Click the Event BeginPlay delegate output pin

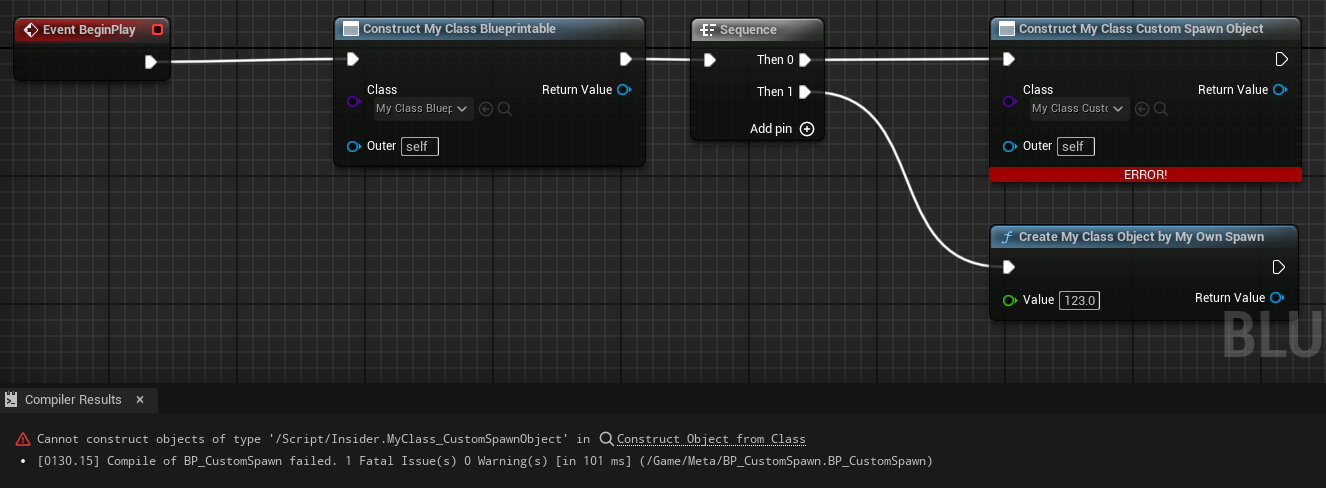click(157, 30)
